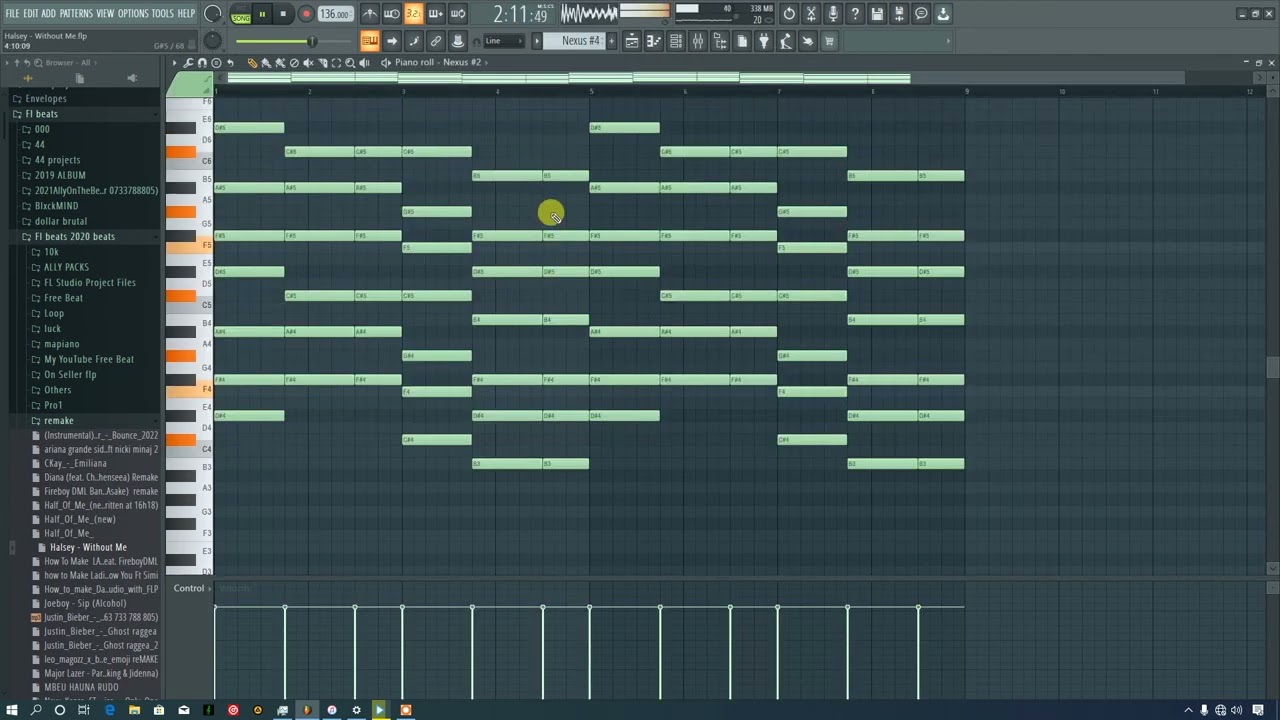
Task: Open the Piano roll view icon
Action: click(x=654, y=41)
